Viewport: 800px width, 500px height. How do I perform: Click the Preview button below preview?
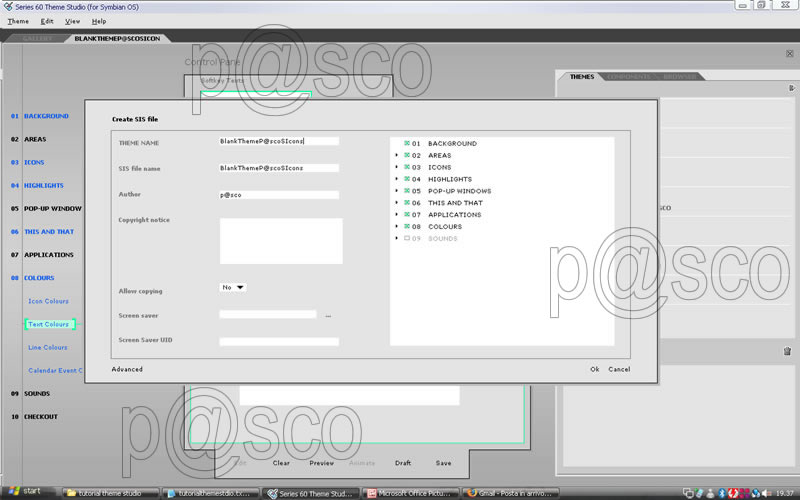[321, 463]
